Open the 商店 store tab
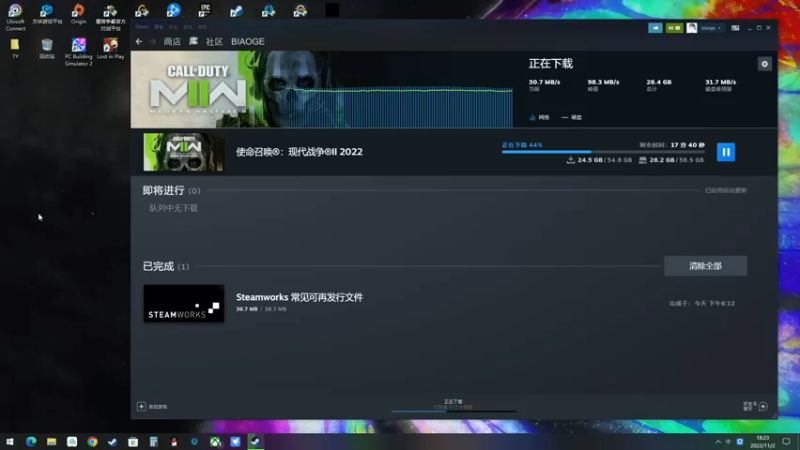Screen dimensions: 800x450 click(x=172, y=41)
